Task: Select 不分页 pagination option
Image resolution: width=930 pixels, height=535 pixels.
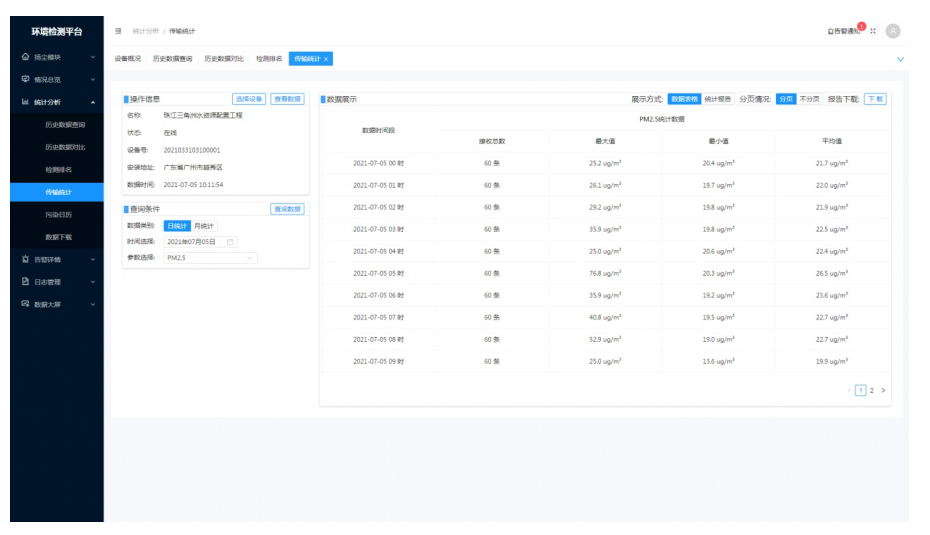Action: pos(809,99)
